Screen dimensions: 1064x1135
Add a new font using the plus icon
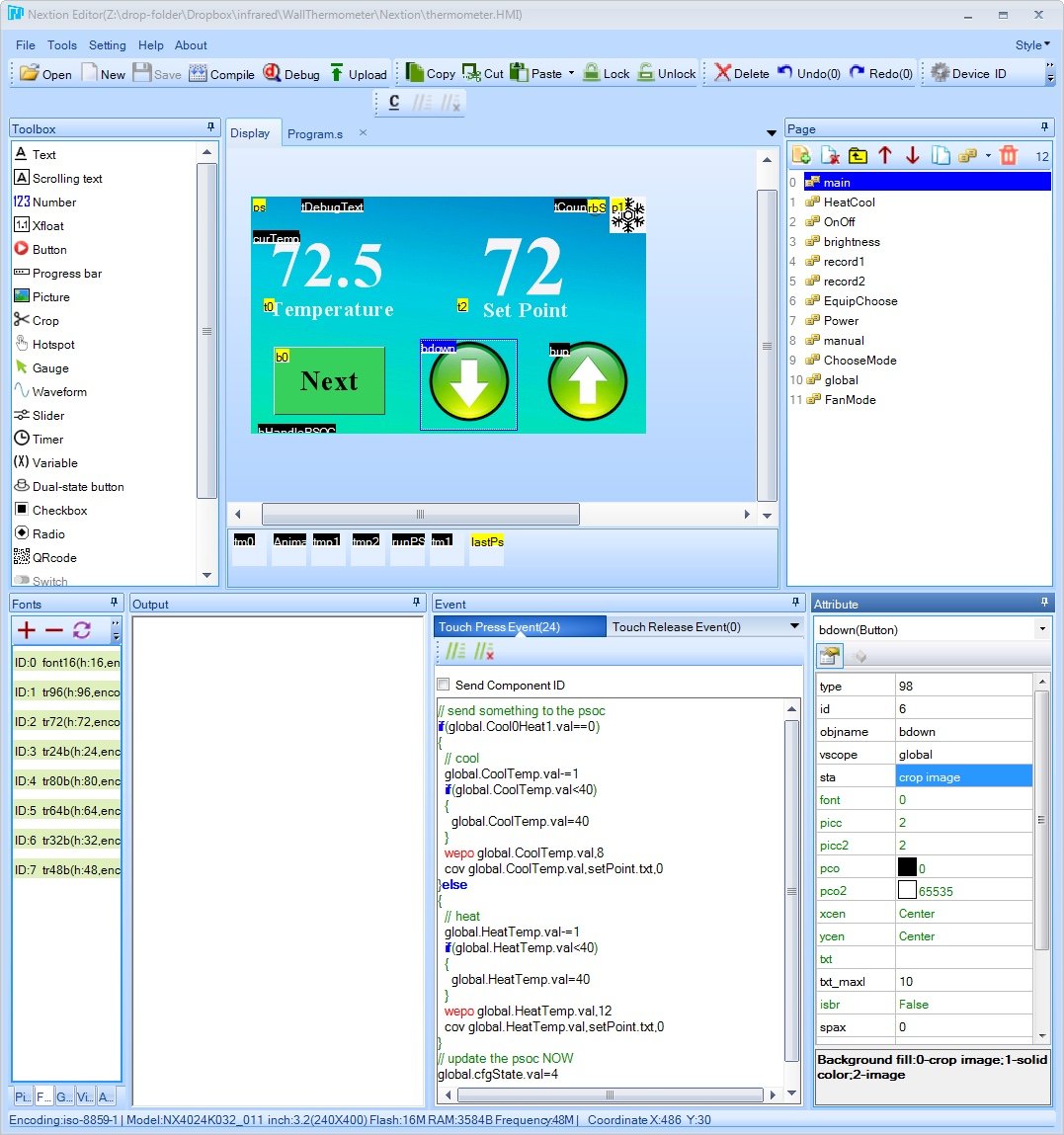[x=25, y=630]
